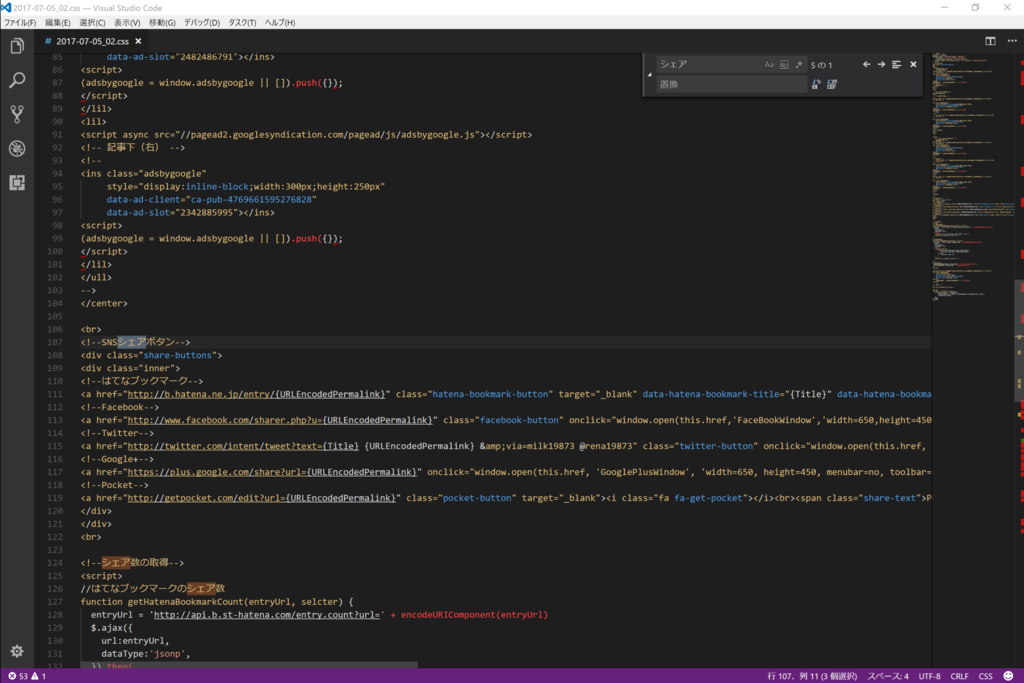Click the horizontal scrollbar at editor bottom
The height and width of the screenshot is (683, 1024).
coord(249,665)
